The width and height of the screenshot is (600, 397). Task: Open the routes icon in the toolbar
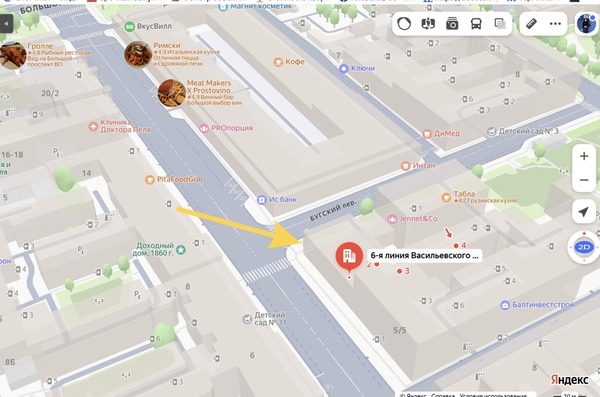pyautogui.click(x=428, y=24)
